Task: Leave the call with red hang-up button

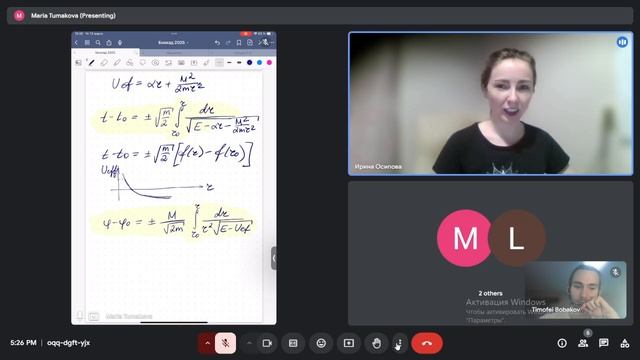Action: point(427,343)
